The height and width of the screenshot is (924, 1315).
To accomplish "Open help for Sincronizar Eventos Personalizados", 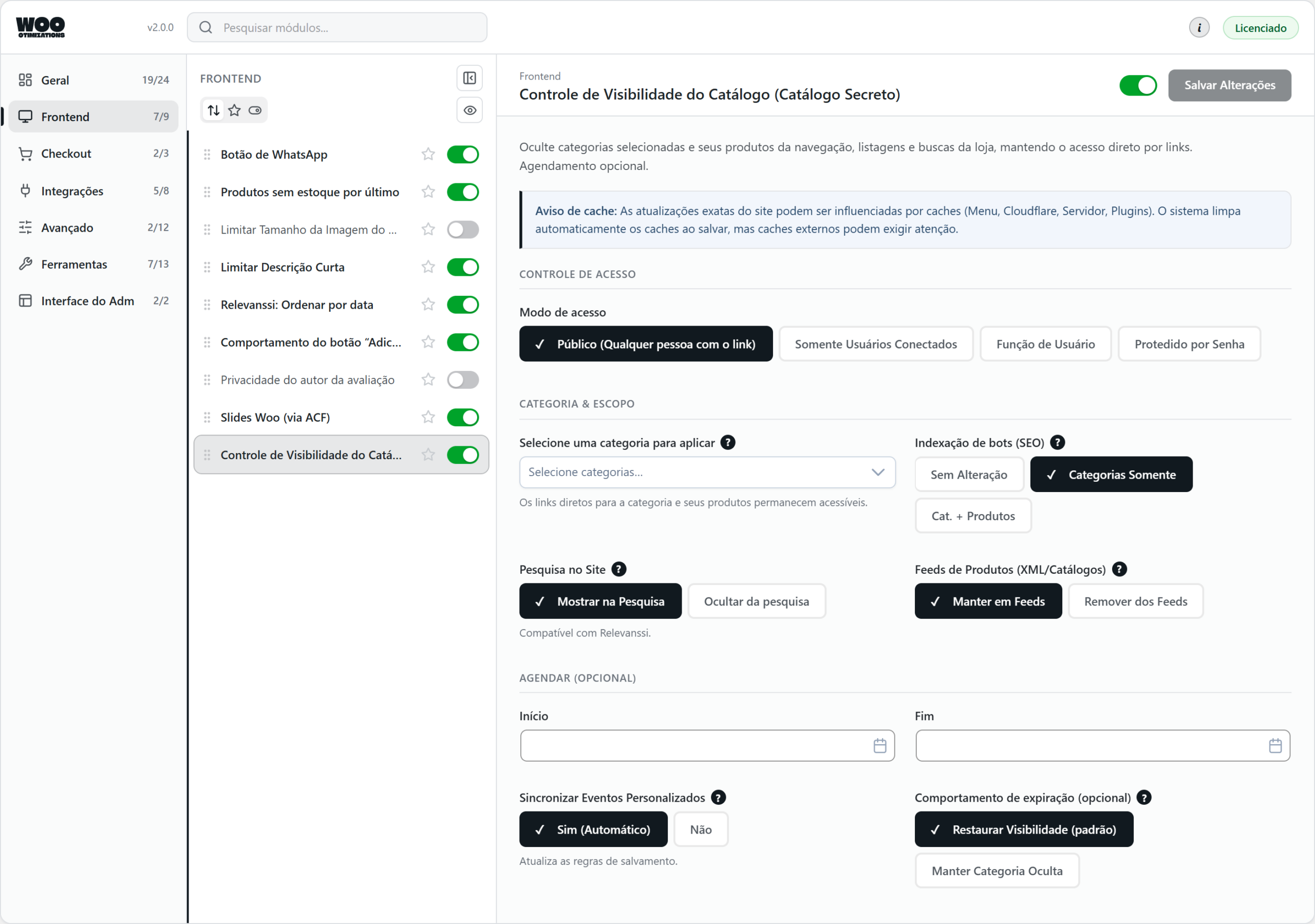I will (x=718, y=798).
